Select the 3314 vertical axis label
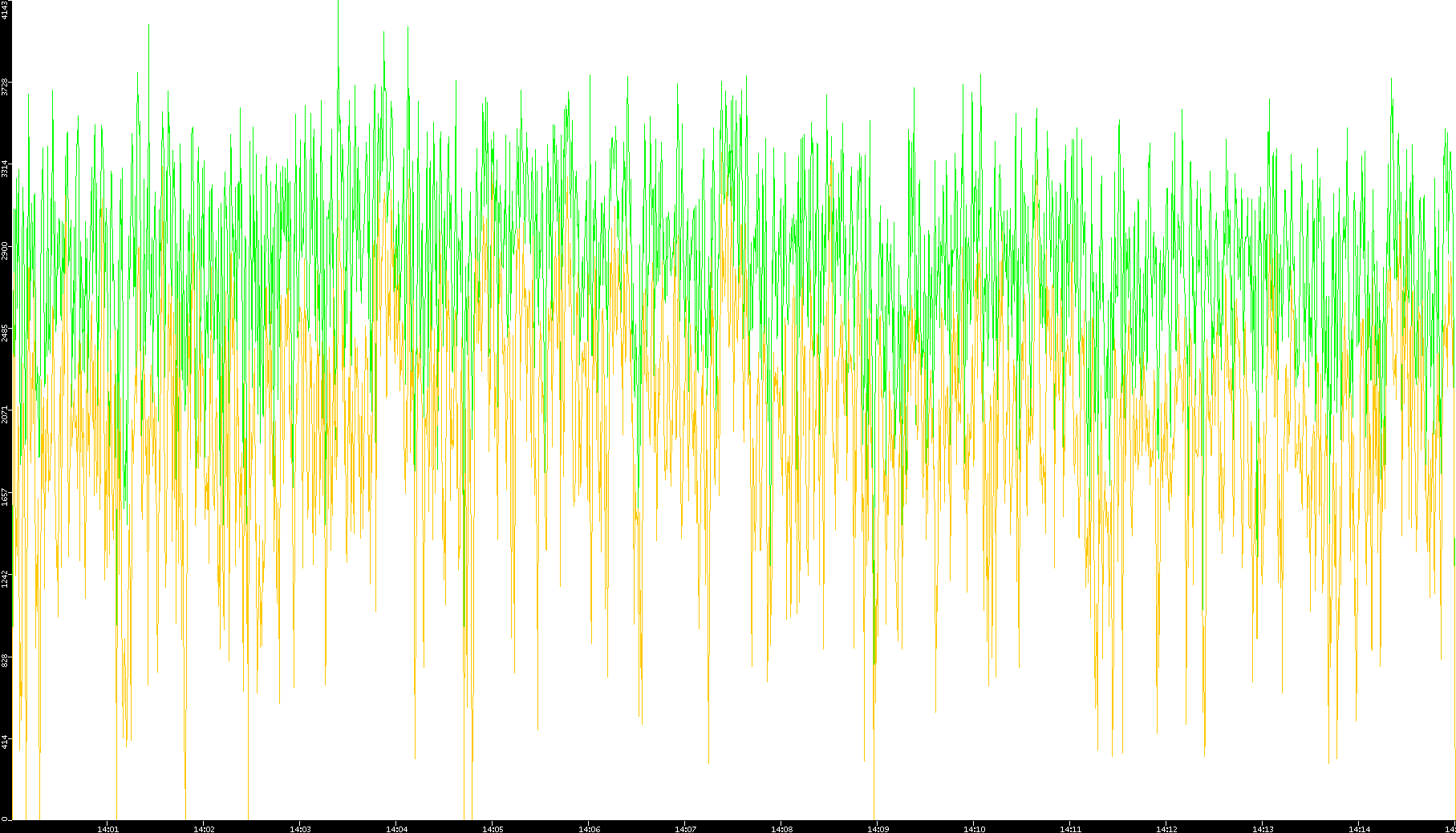 point(6,168)
